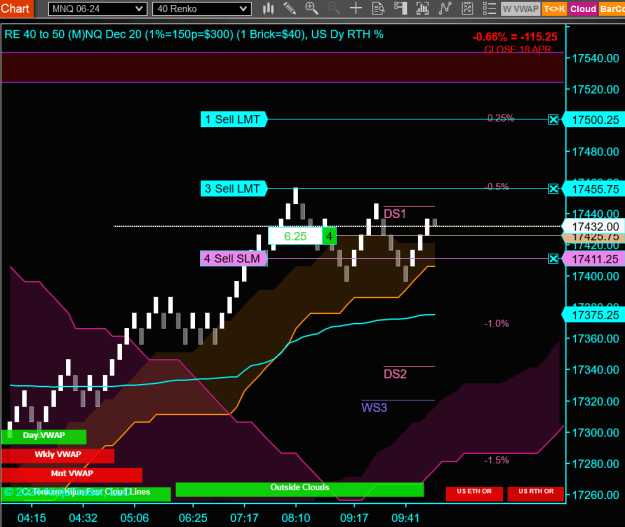This screenshot has width=625, height=527.
Task: Click the 08:10 time axis label
Action: [296, 518]
